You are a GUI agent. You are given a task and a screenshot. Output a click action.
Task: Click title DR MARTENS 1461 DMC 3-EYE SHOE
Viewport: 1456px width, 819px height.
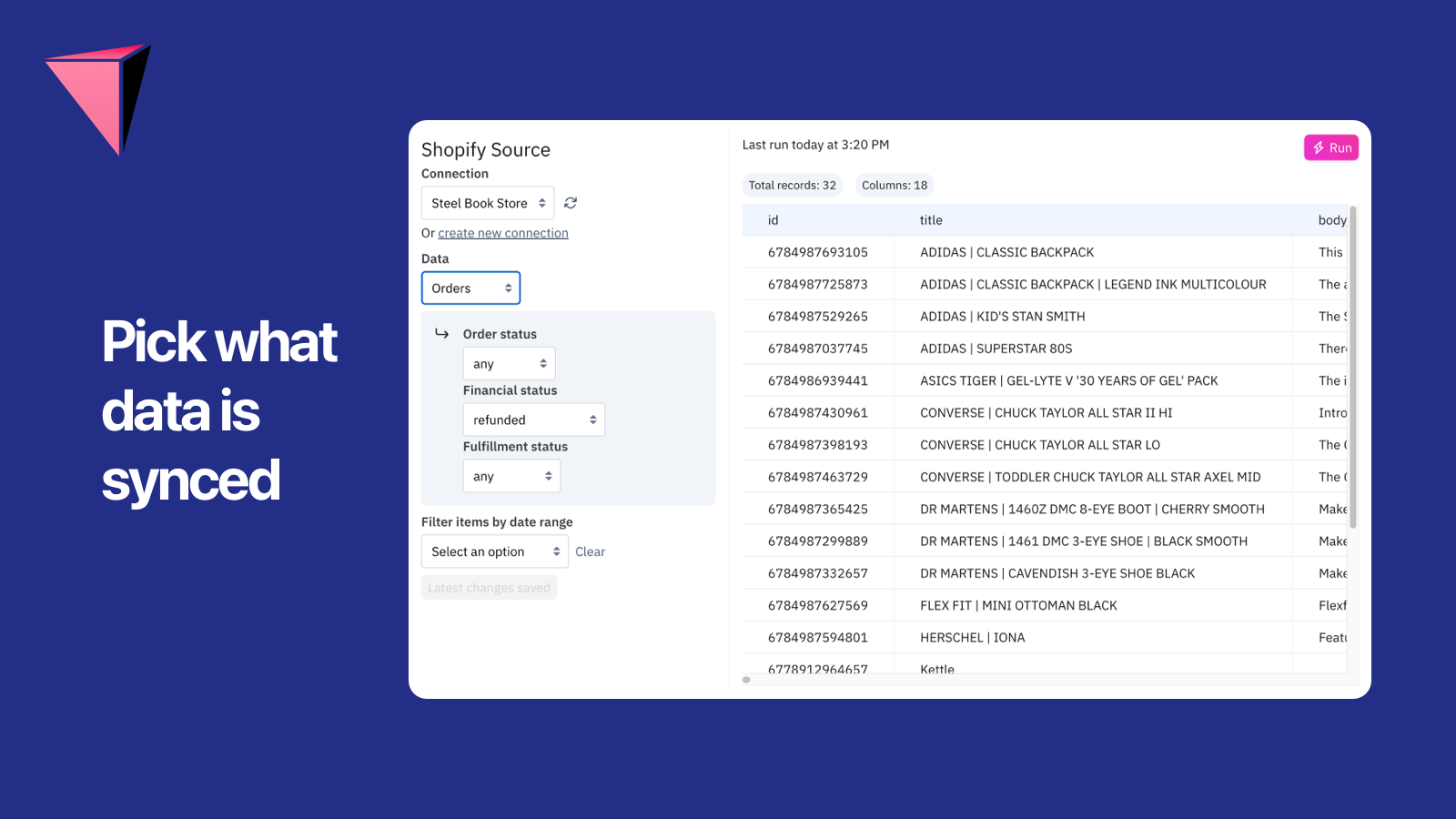[1084, 541]
